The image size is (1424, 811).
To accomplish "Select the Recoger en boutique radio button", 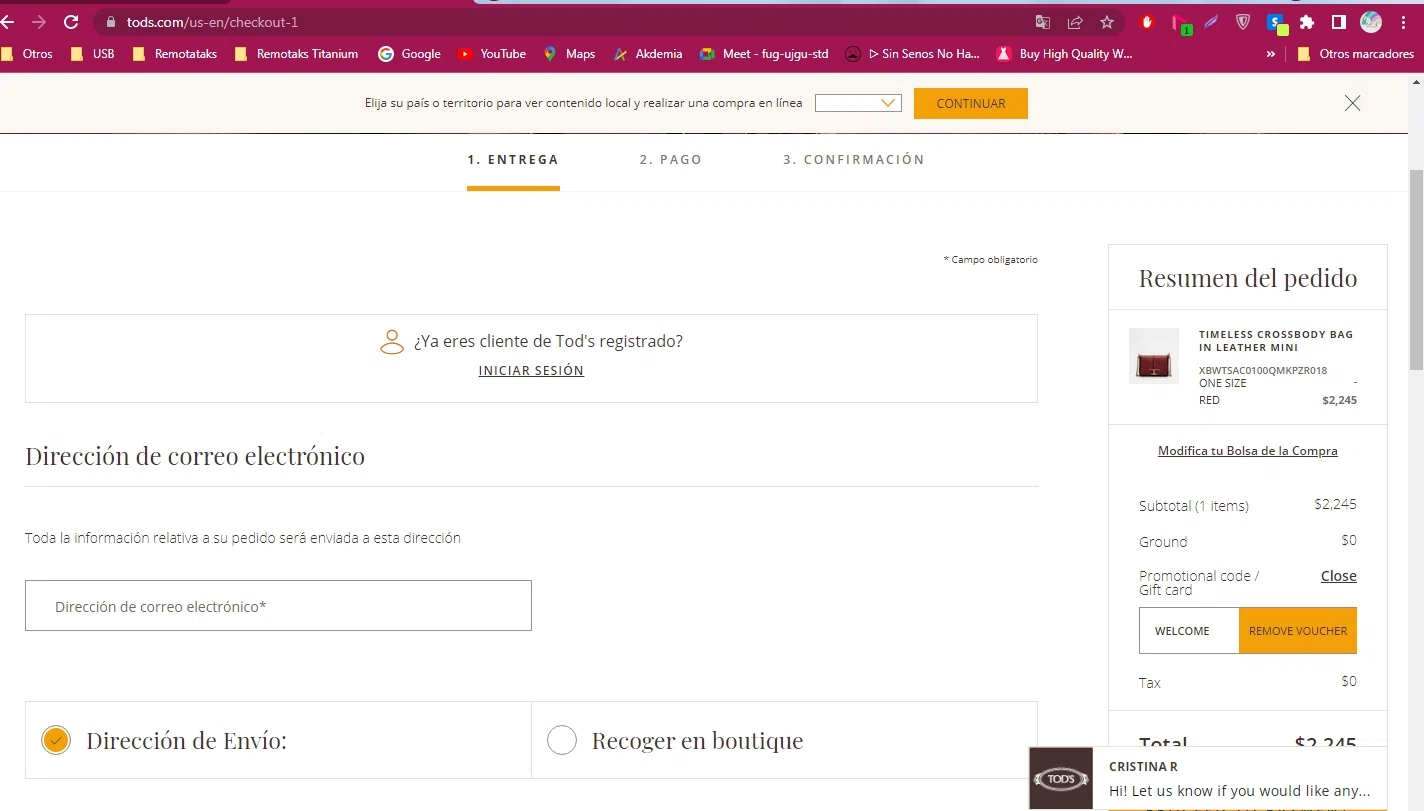I will [562, 740].
